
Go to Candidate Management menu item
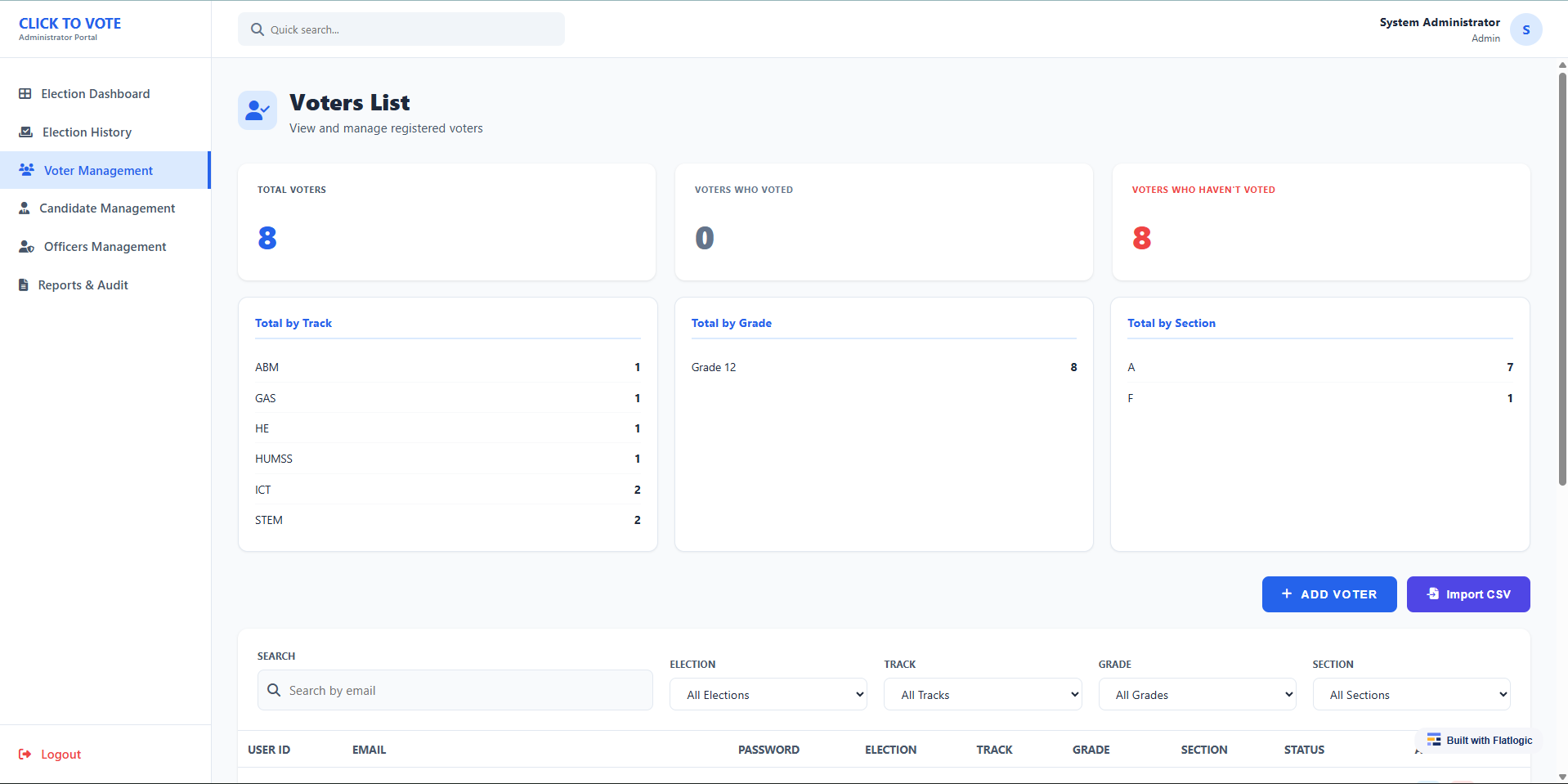107,208
